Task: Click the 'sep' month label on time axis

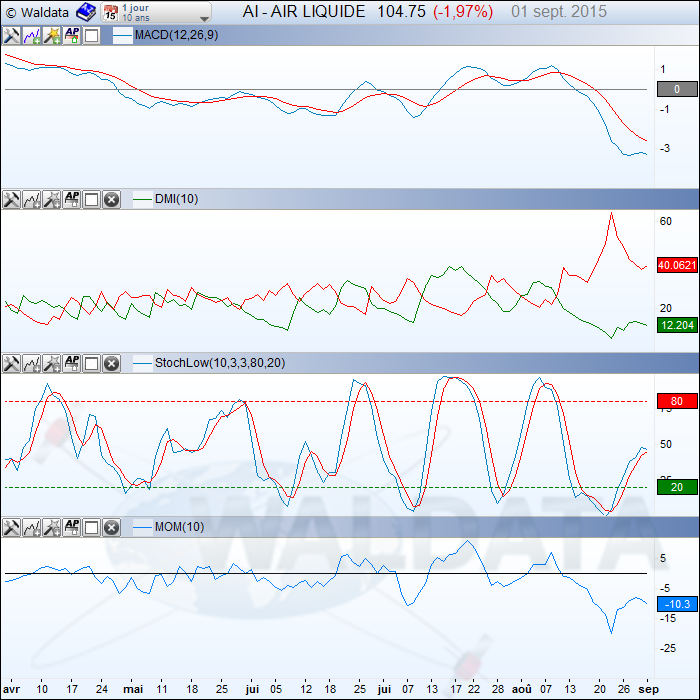Action: click(649, 690)
